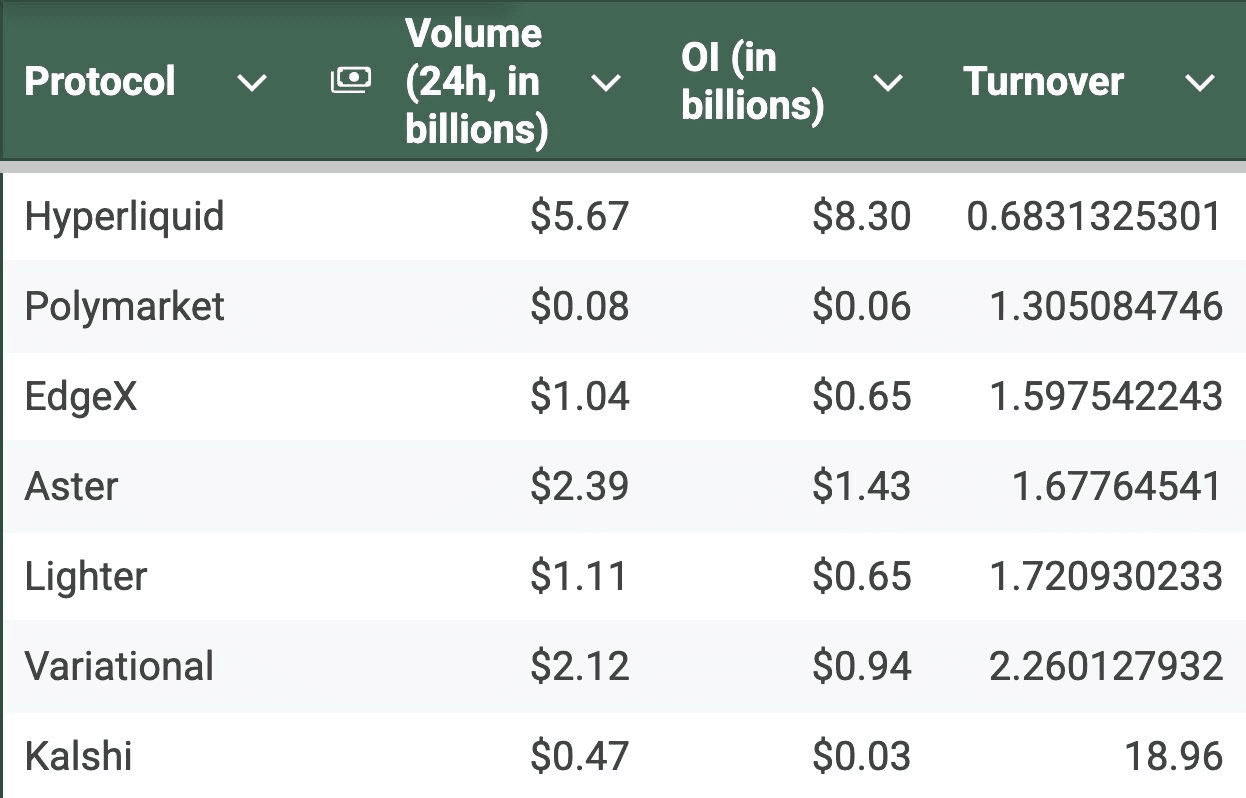Select turnover value 0.6831325301
The width and height of the screenshot is (1246, 798).
point(1094,217)
